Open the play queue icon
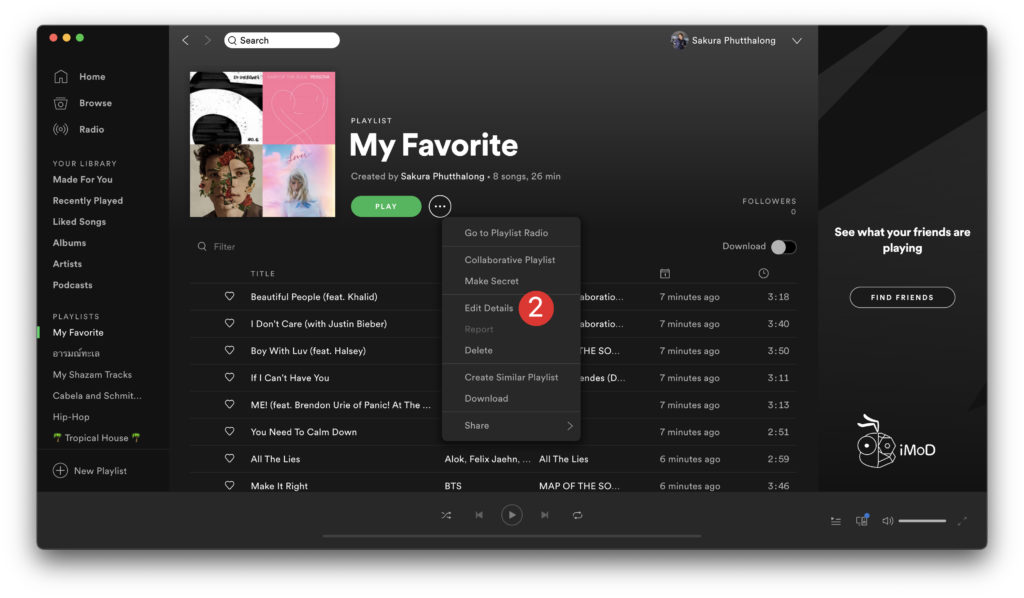The width and height of the screenshot is (1024, 598). tap(836, 521)
